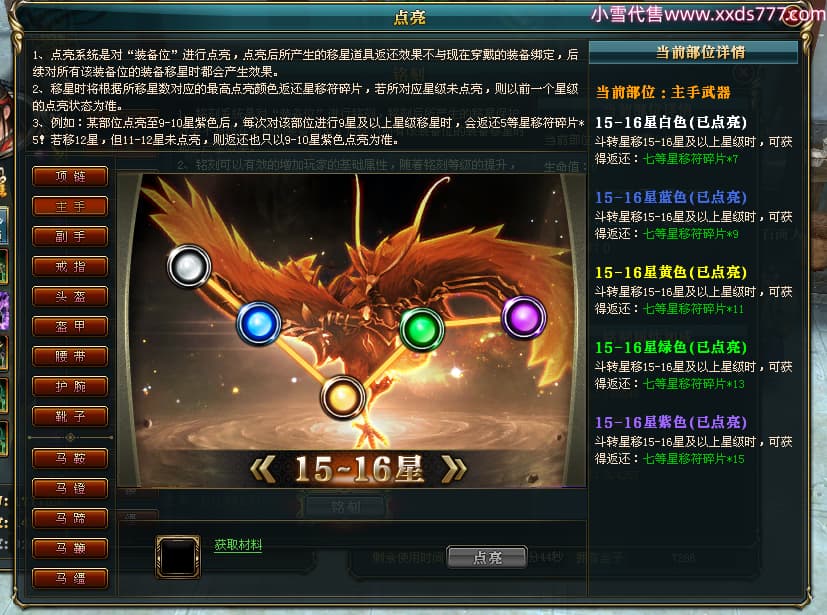Go to next star tier arrow
Screen dimensions: 827x615
[454, 469]
